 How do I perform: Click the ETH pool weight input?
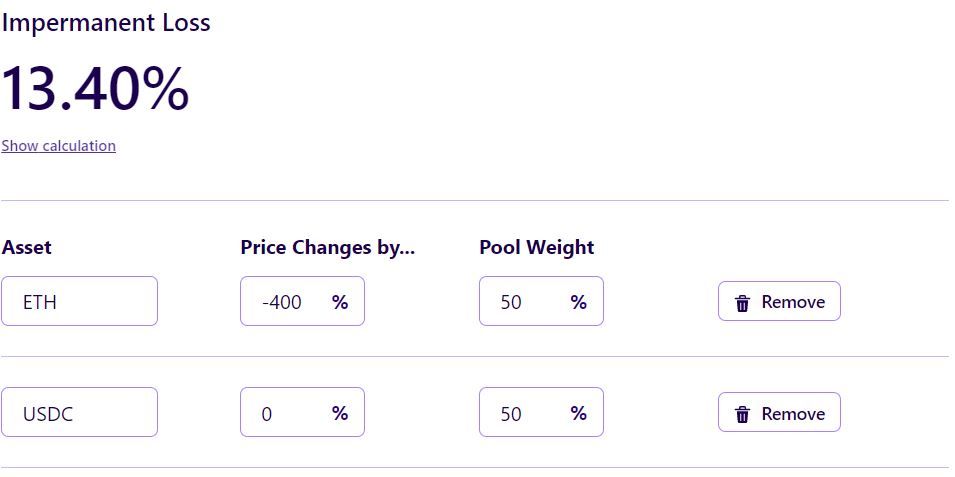point(520,302)
